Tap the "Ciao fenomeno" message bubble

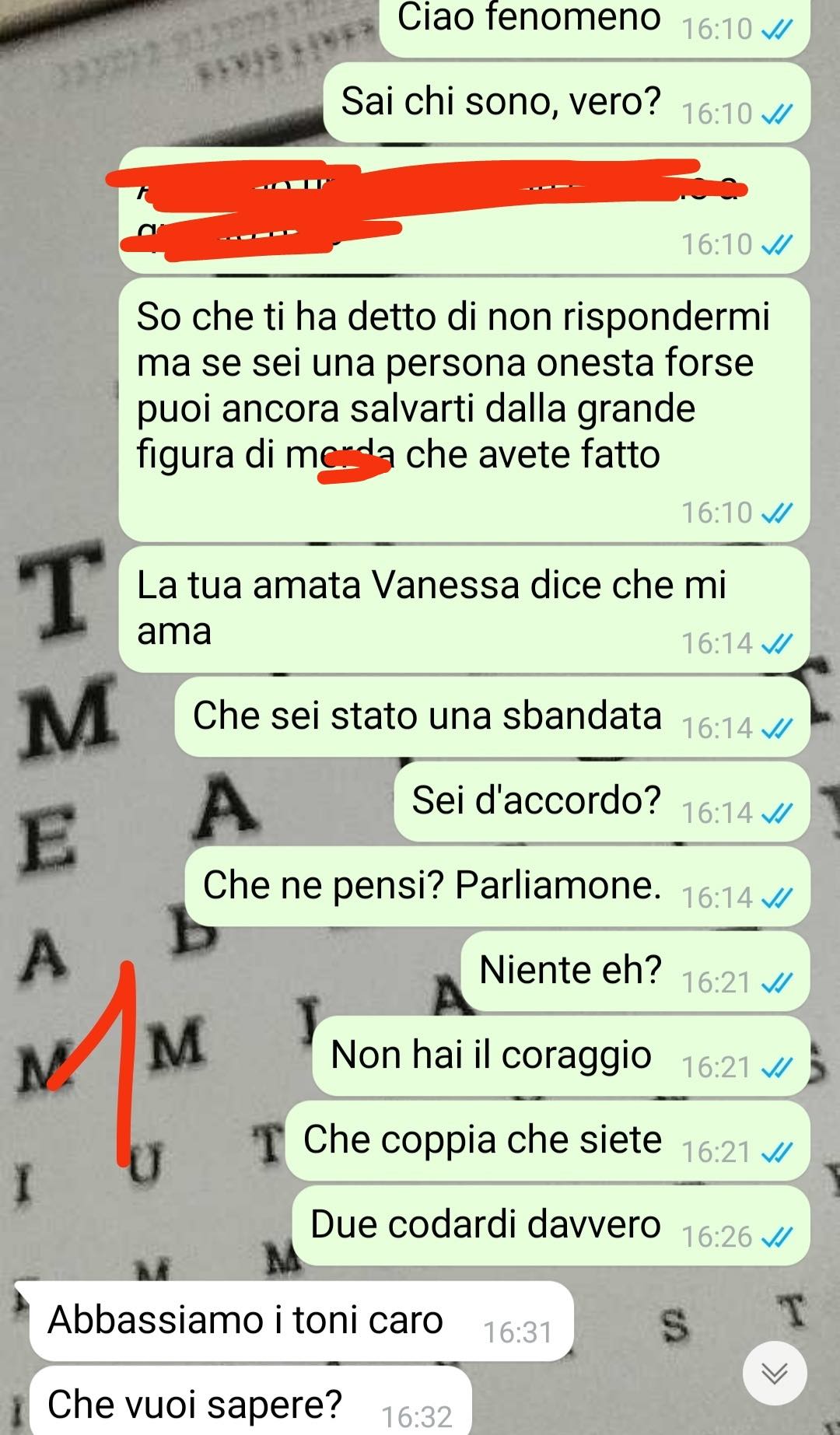point(594,26)
